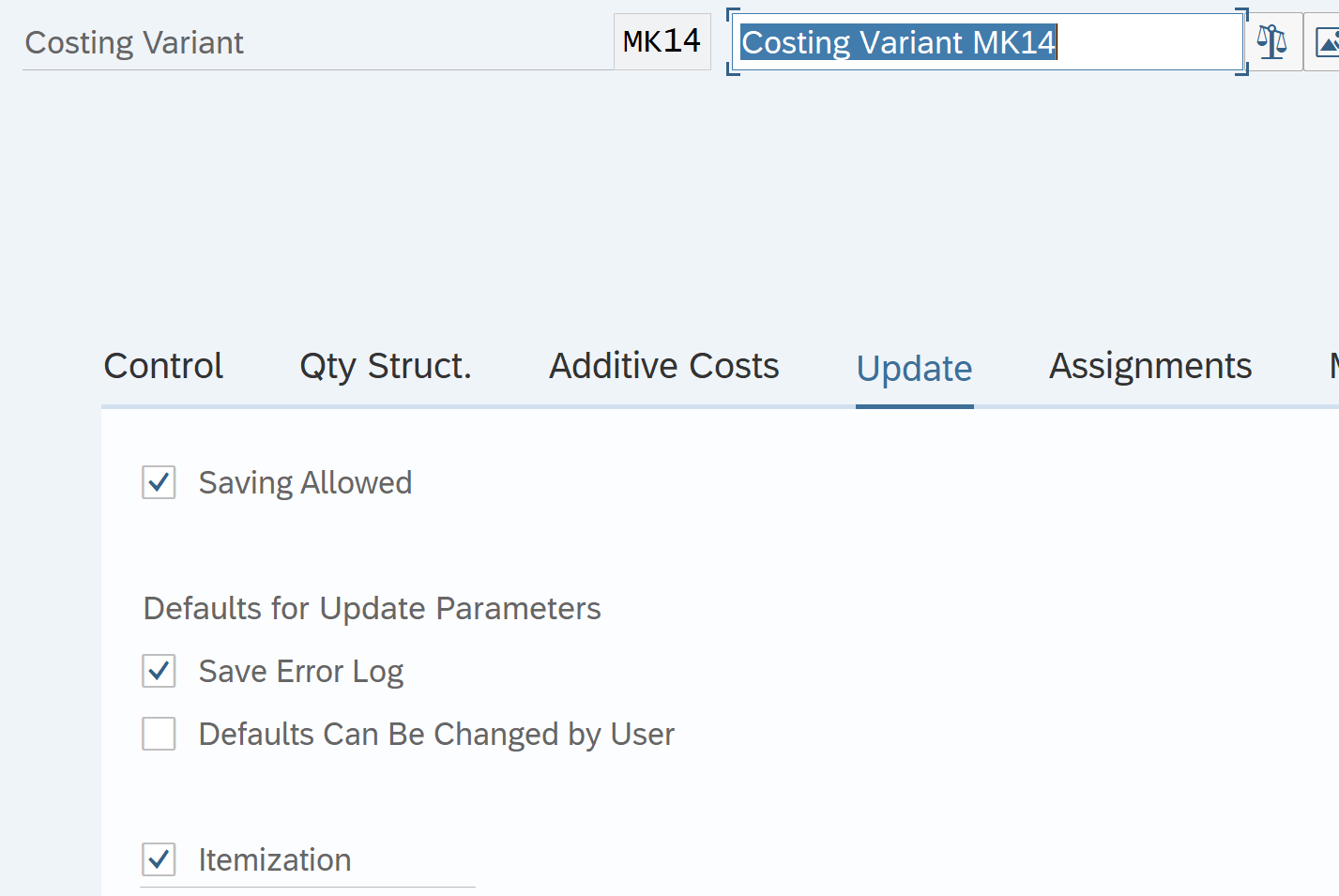Open the Qty Struct. tab
The width and height of the screenshot is (1339, 896).
click(385, 366)
